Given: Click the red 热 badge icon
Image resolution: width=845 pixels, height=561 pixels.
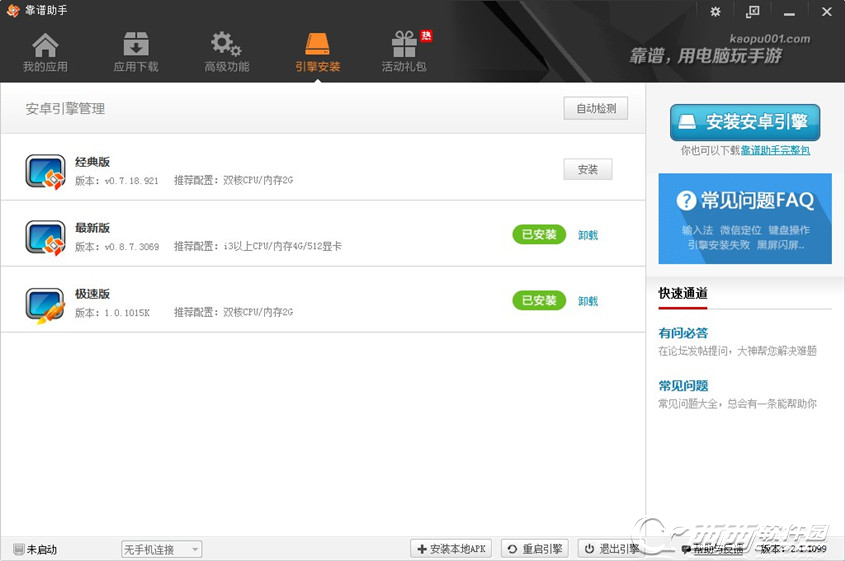Looking at the screenshot, I should [x=426, y=36].
